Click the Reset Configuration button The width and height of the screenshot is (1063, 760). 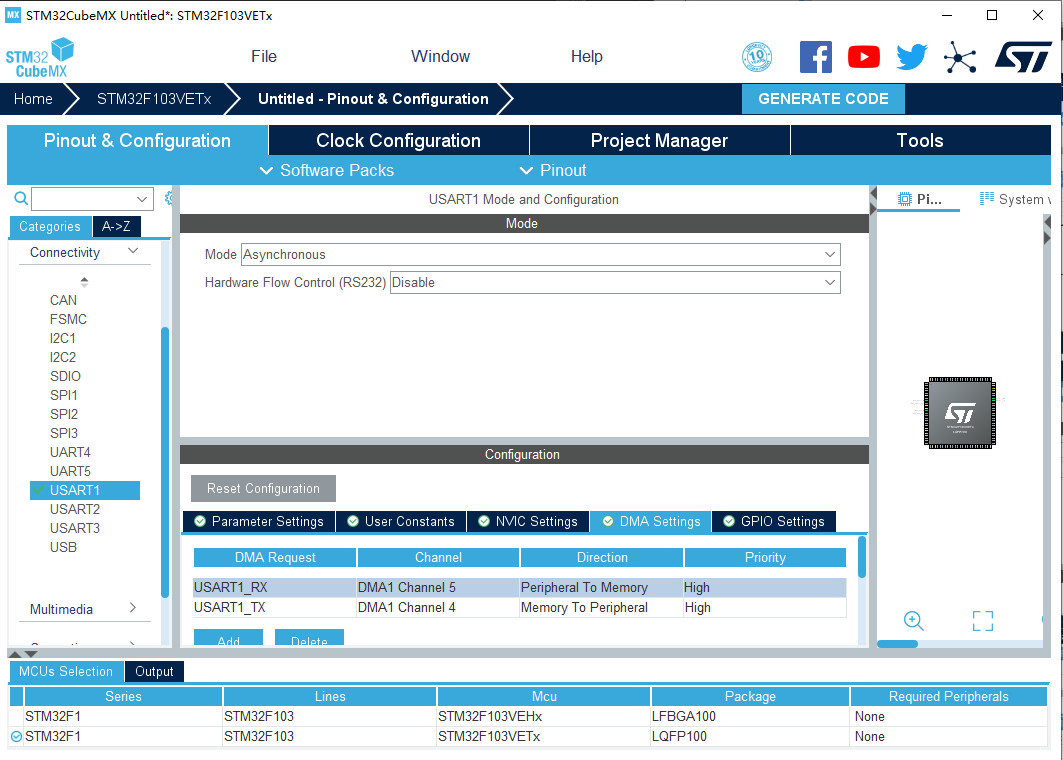coord(263,488)
